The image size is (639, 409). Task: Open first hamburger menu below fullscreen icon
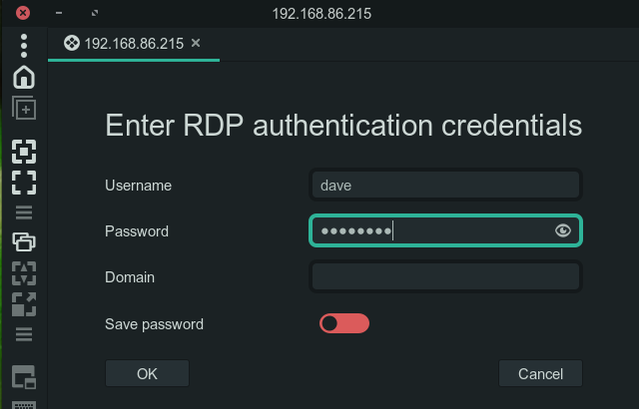coord(24,212)
